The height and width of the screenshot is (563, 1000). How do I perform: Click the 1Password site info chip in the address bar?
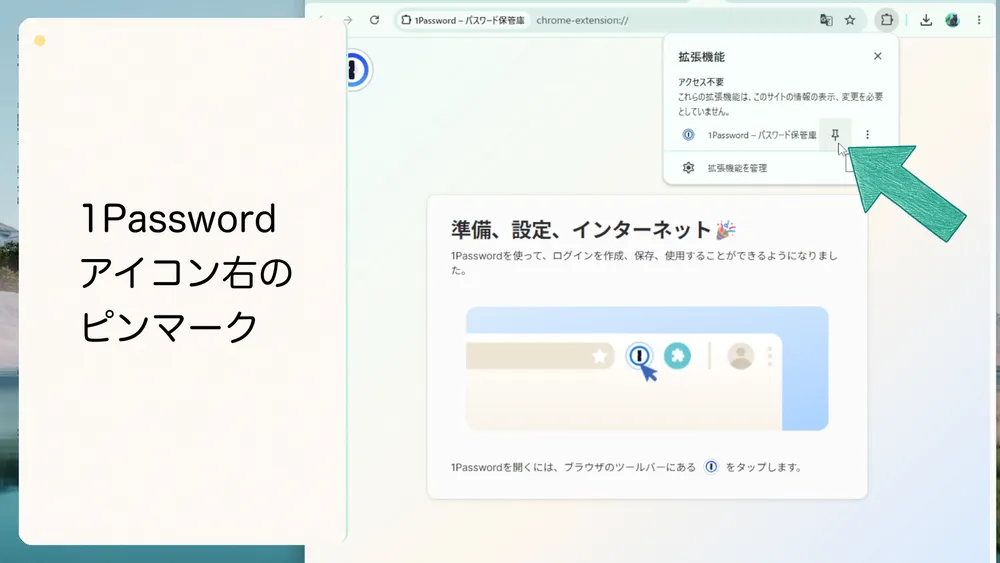coord(464,20)
